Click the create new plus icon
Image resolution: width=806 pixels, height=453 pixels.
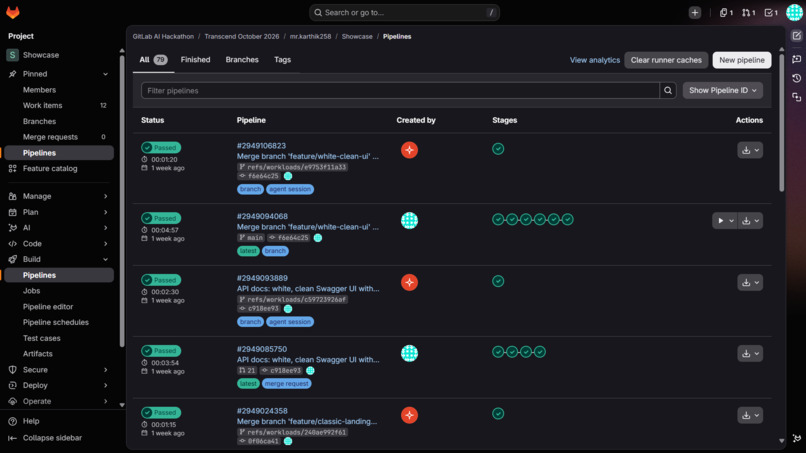(694, 13)
